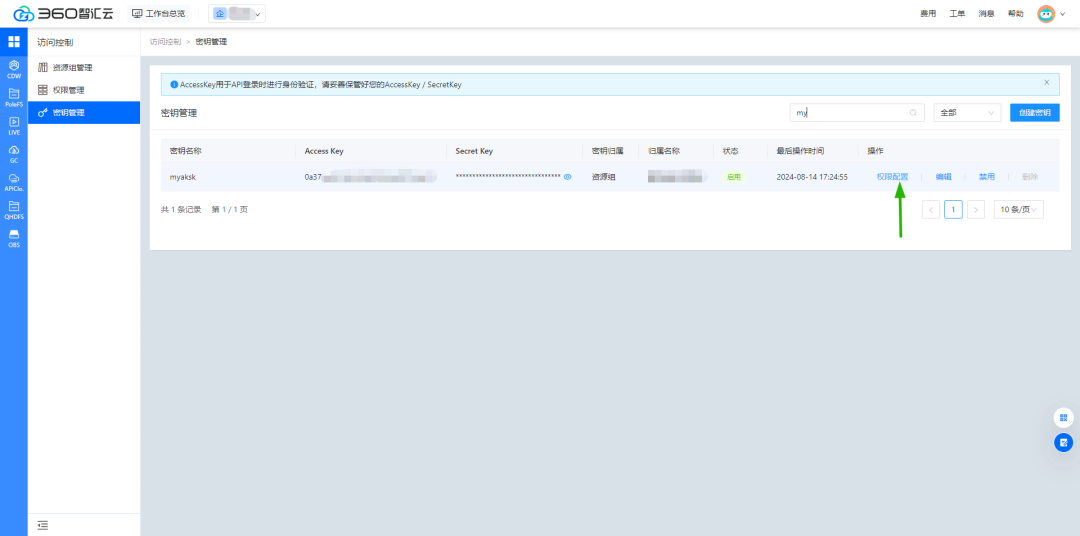Click 编辑 for myaksk key
The image size is (1080, 536).
944,177
